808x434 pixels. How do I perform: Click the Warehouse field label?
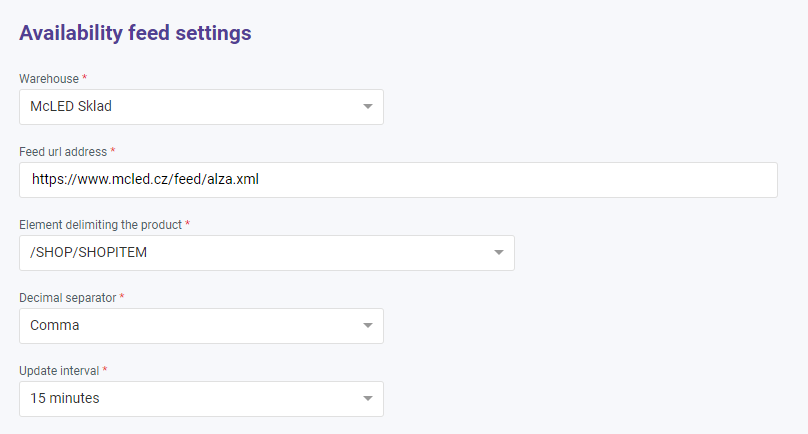(49, 78)
